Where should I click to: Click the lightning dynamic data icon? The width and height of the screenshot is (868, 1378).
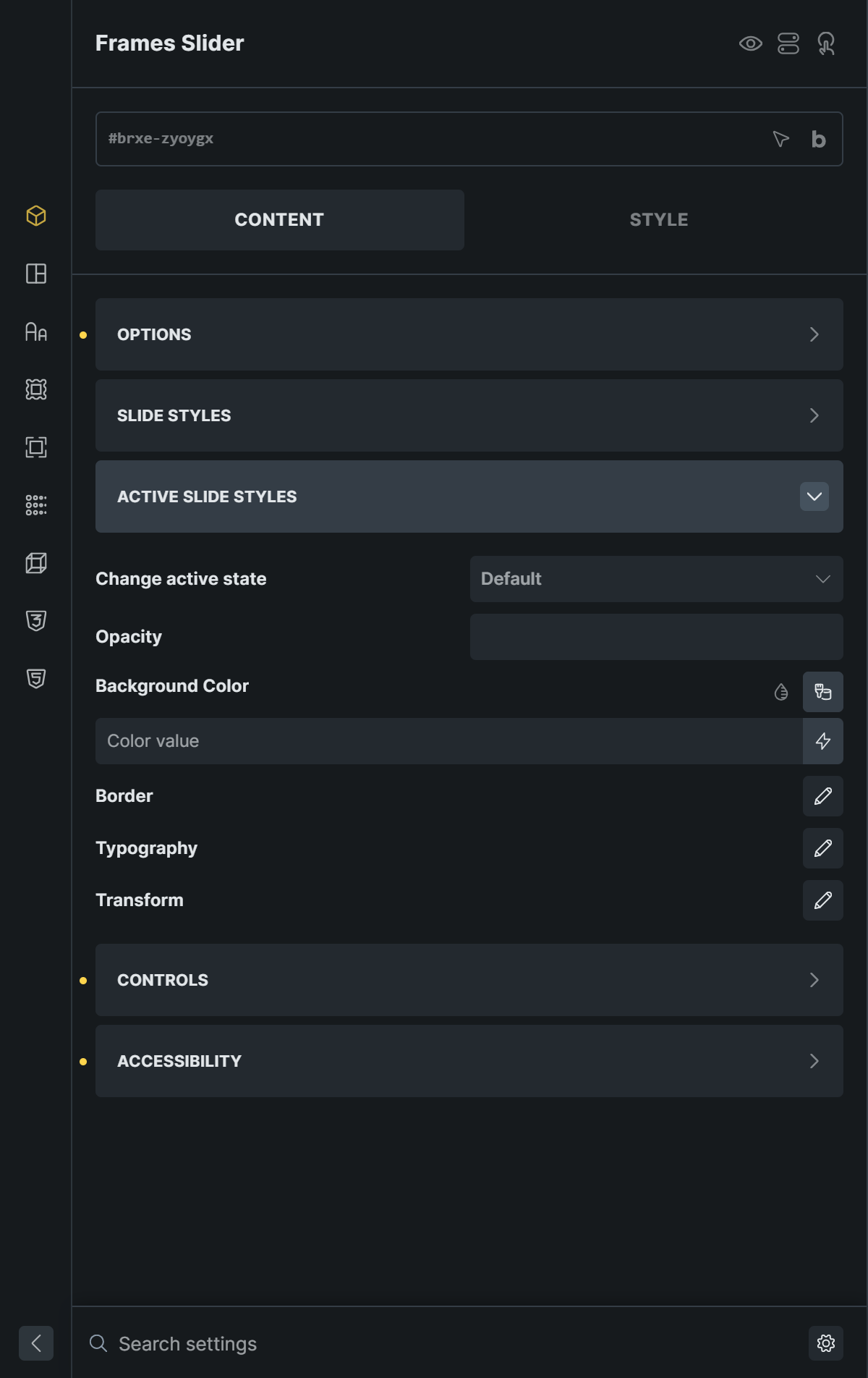pyautogui.click(x=823, y=741)
